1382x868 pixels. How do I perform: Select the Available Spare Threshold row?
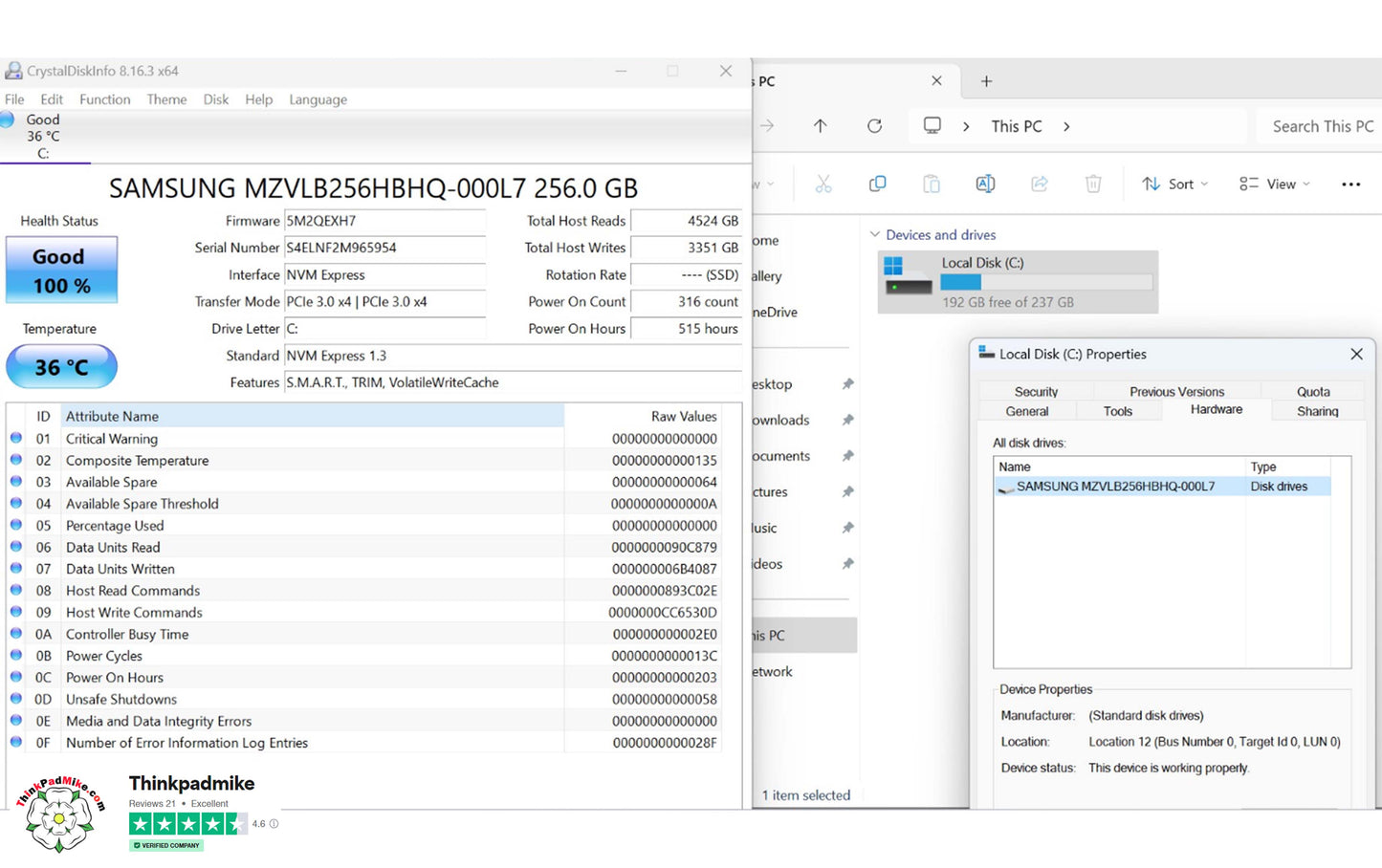pos(364,504)
